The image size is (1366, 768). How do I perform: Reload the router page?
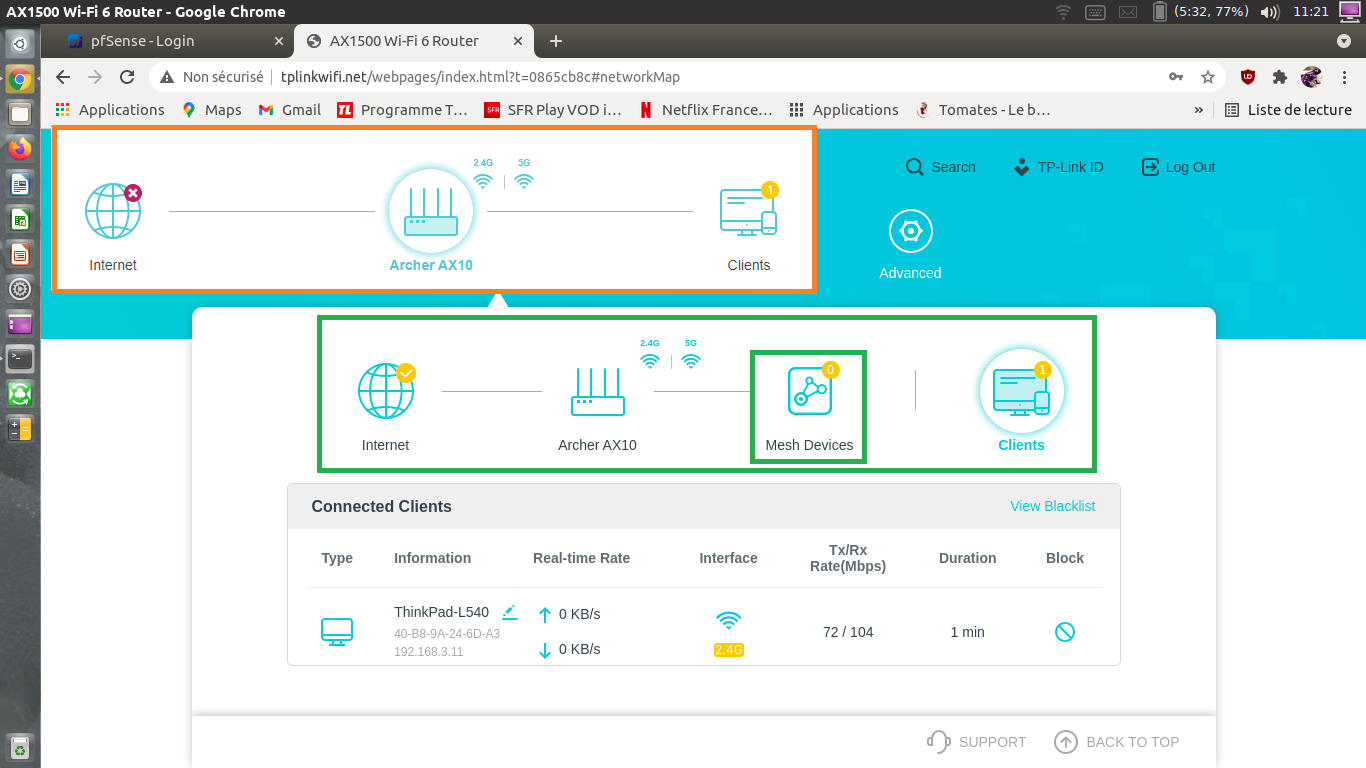[127, 77]
